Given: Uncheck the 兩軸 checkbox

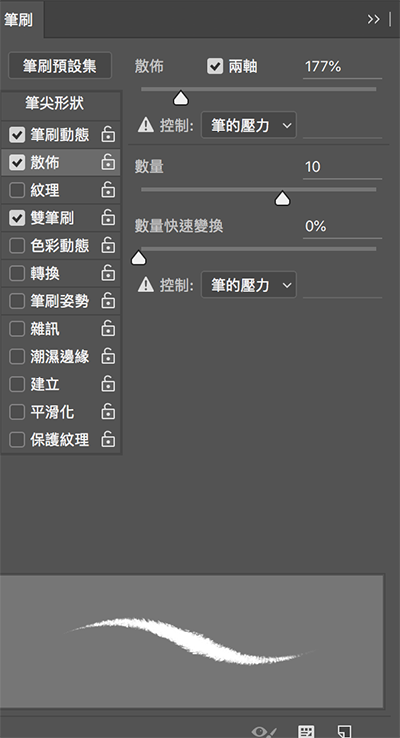Looking at the screenshot, I should pyautogui.click(x=215, y=66).
